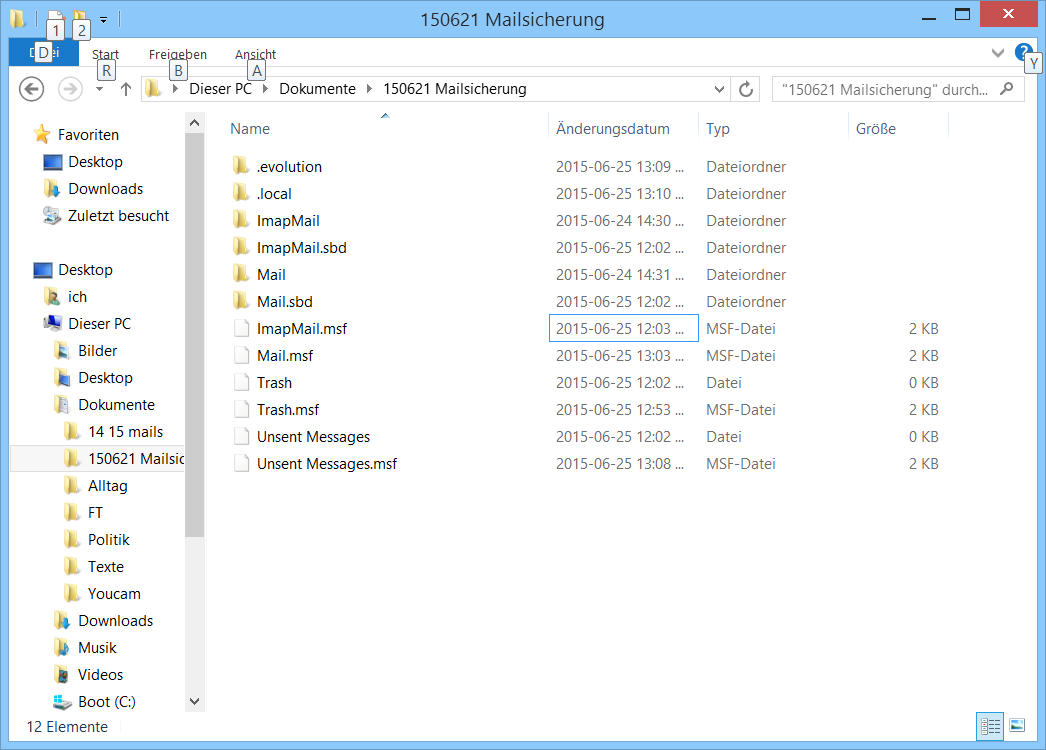Click the Up one level arrow
This screenshot has width=1046, height=750.
coord(126,89)
